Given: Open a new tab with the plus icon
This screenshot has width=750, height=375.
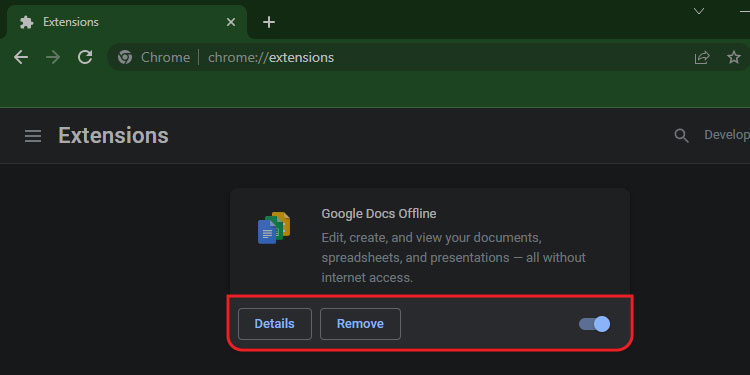Looking at the screenshot, I should (269, 22).
